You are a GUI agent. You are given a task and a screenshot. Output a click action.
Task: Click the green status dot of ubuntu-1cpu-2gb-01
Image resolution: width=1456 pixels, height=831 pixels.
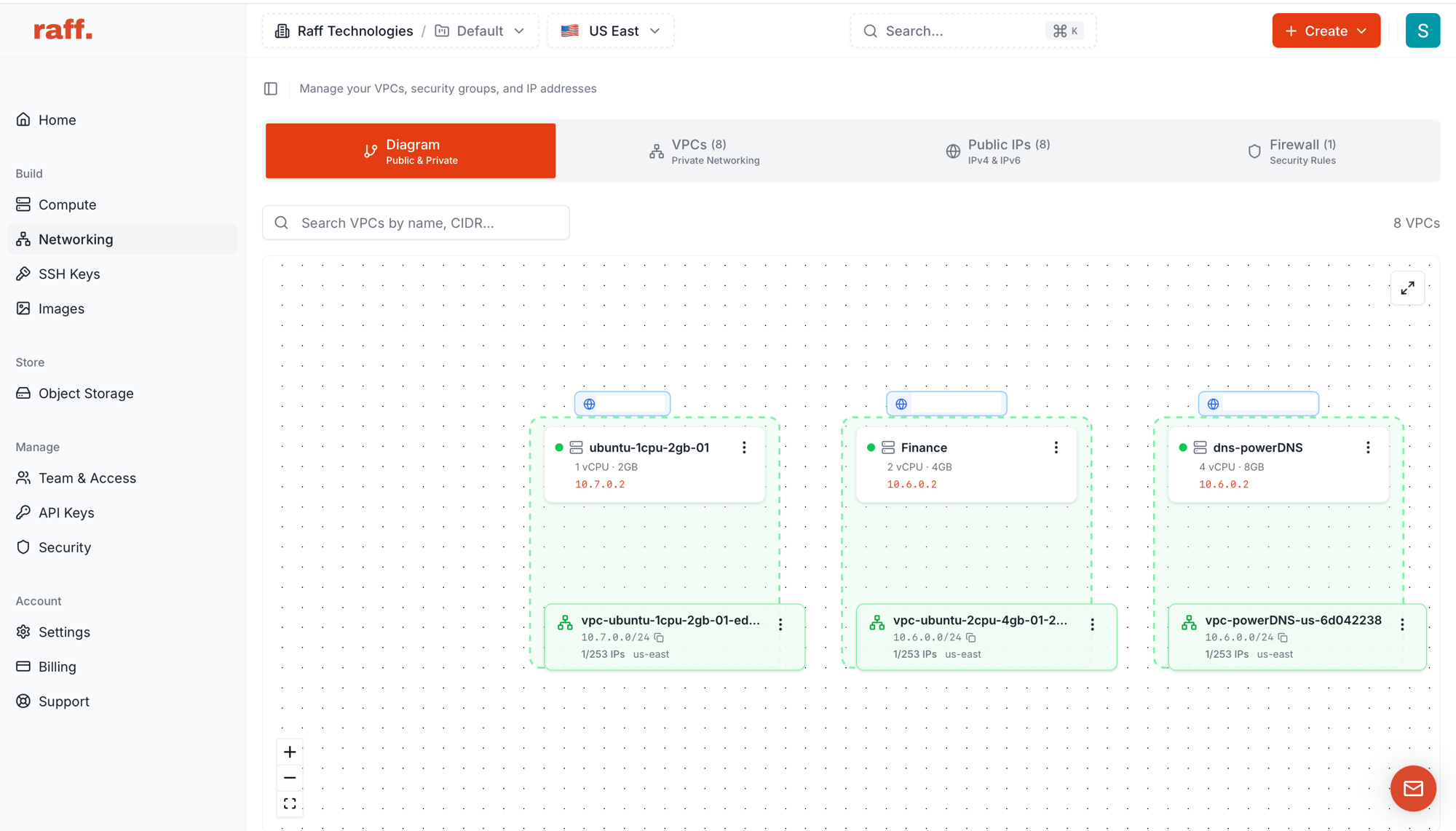559,448
